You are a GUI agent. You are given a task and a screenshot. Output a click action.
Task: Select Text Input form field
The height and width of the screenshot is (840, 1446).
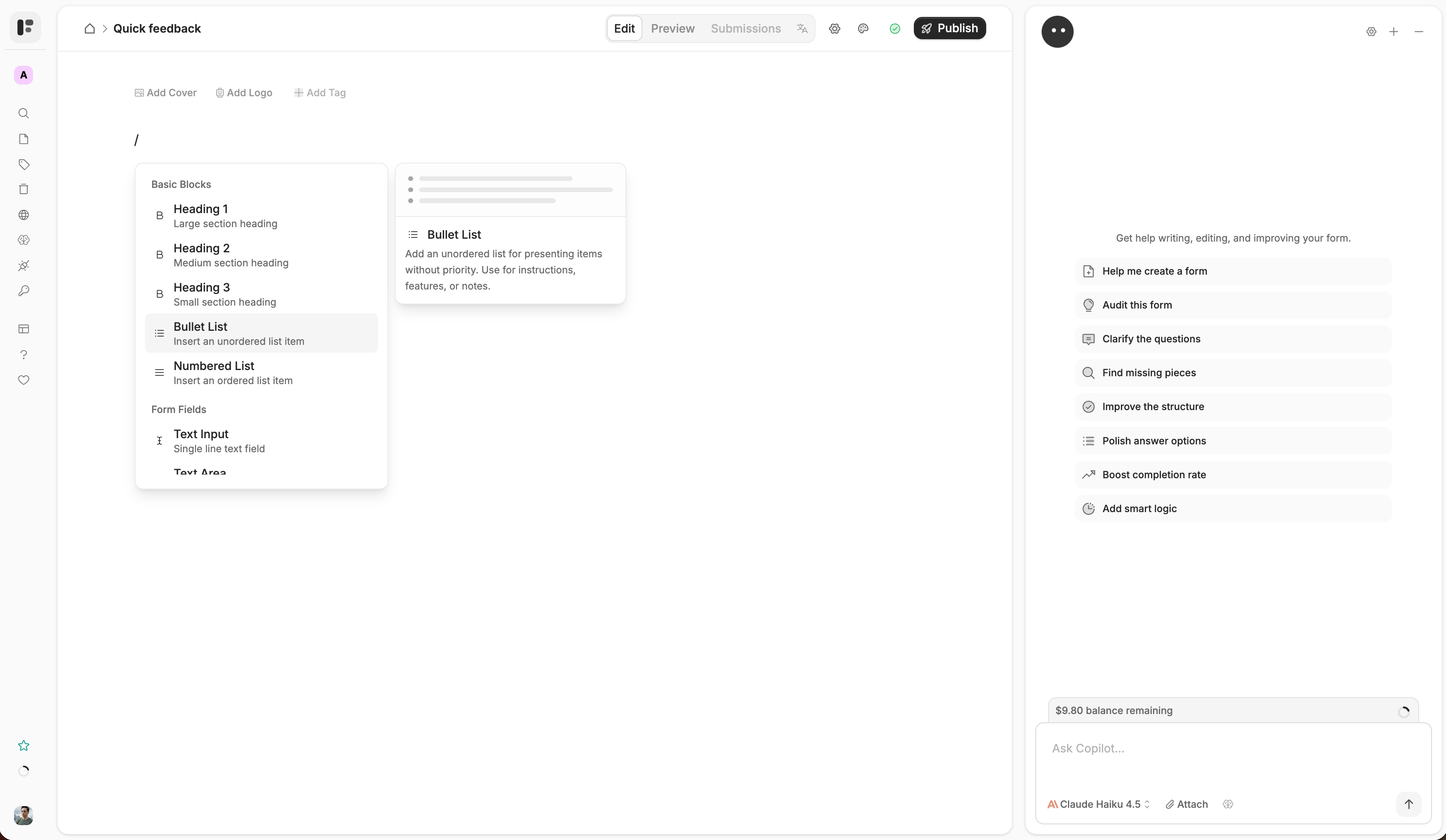point(261,441)
